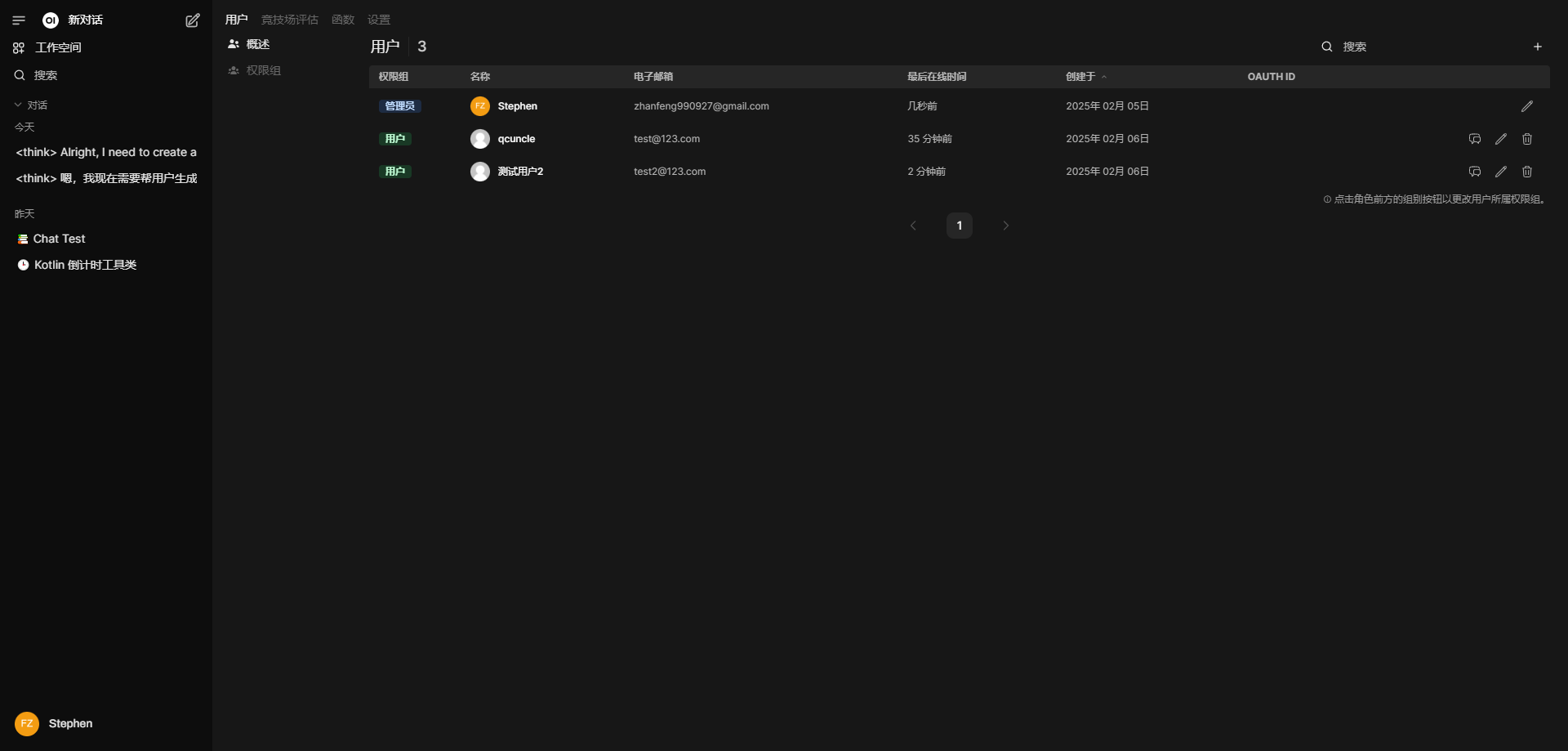Viewport: 1568px width, 751px height.
Task: Edit the Stephen admin user pencil icon
Action: point(1526,106)
